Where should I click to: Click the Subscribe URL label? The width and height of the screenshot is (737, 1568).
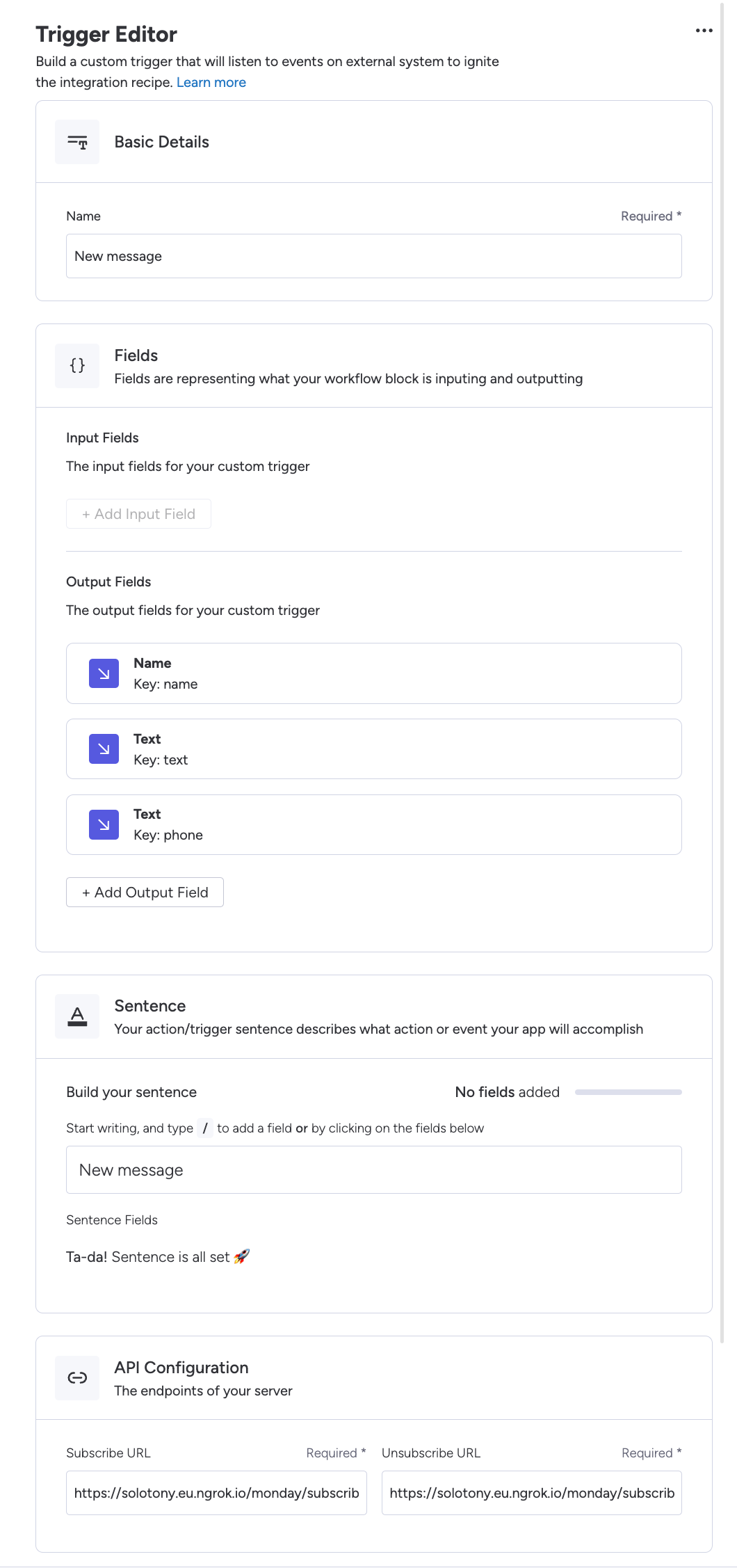point(108,1453)
